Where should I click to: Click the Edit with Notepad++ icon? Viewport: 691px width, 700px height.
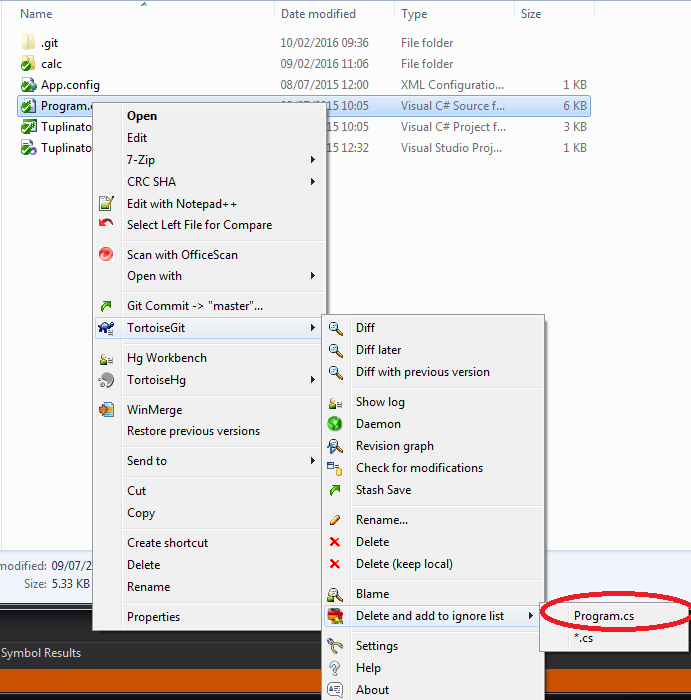[106, 204]
